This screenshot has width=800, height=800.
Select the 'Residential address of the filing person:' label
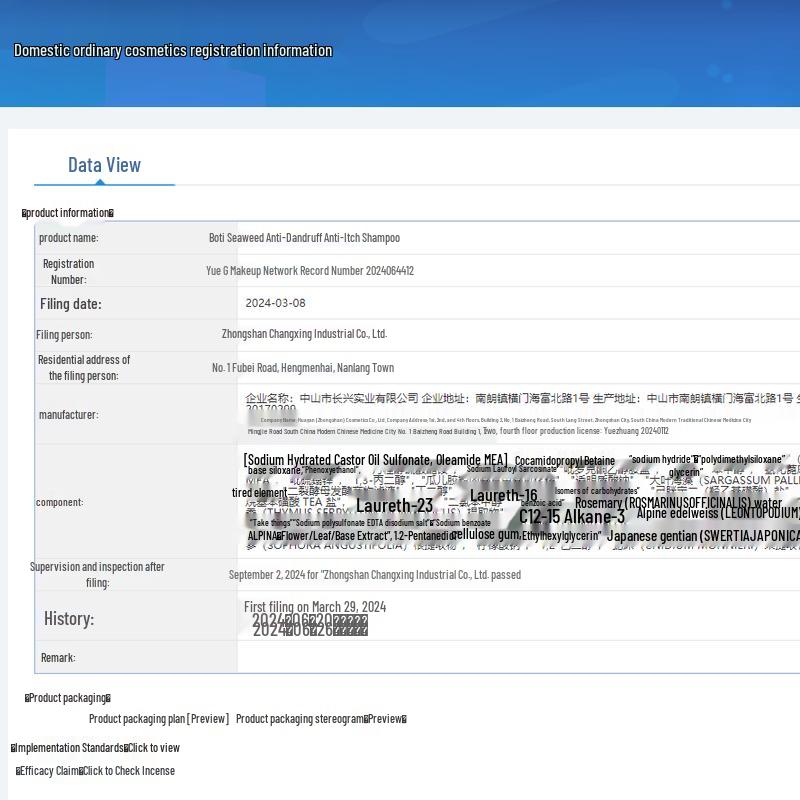[x=84, y=367]
